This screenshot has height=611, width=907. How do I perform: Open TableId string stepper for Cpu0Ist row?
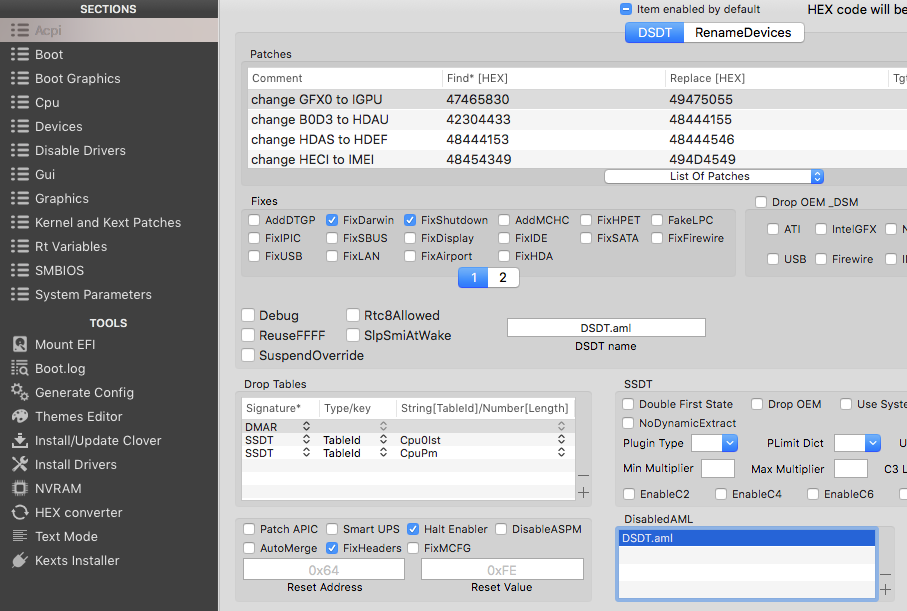(561, 440)
